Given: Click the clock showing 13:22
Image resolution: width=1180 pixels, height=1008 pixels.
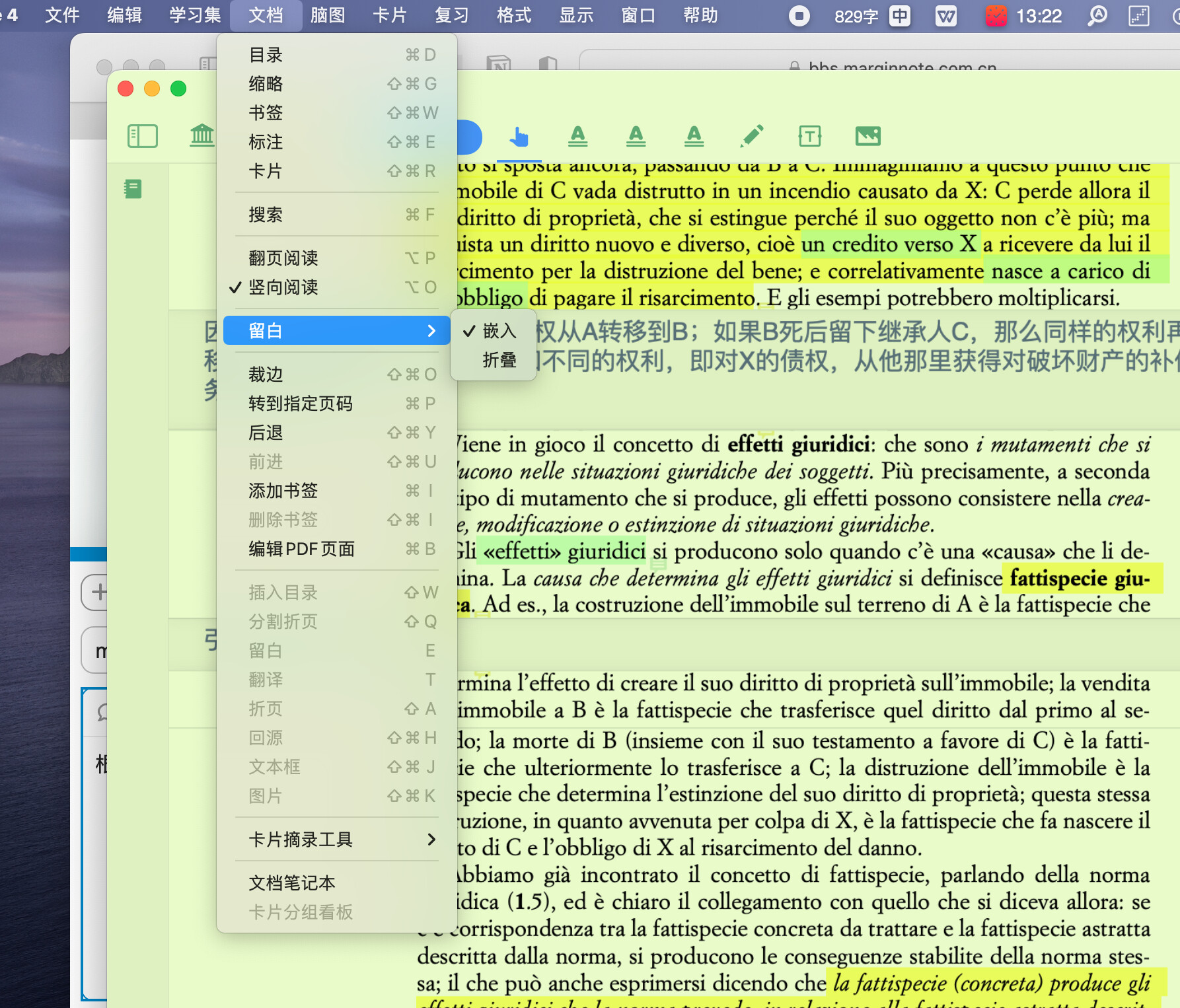Looking at the screenshot, I should (x=1039, y=16).
